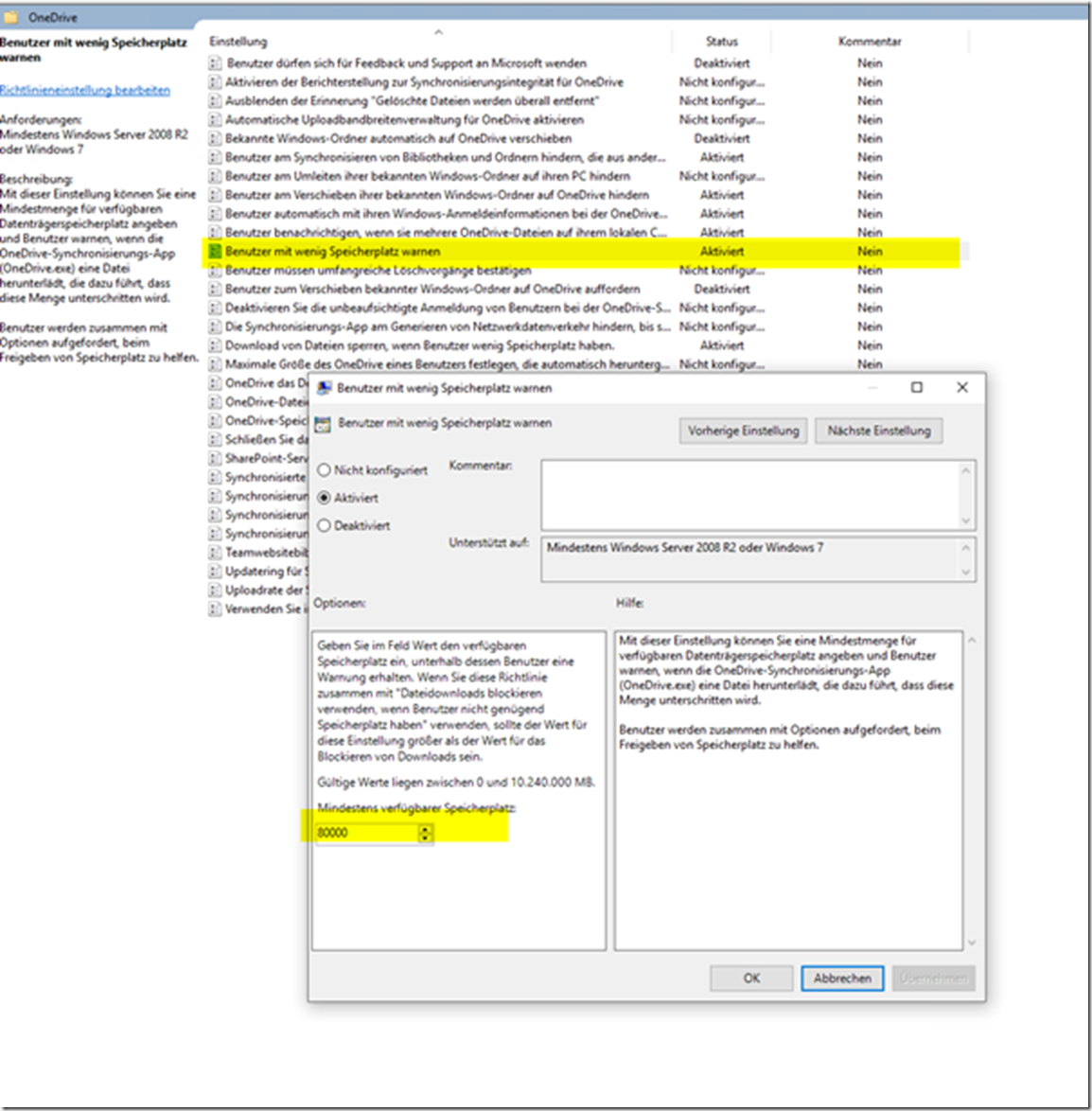Open 'Richtlinieneinstellung bearbeiten' link
The height and width of the screenshot is (1111, 1092).
click(85, 90)
